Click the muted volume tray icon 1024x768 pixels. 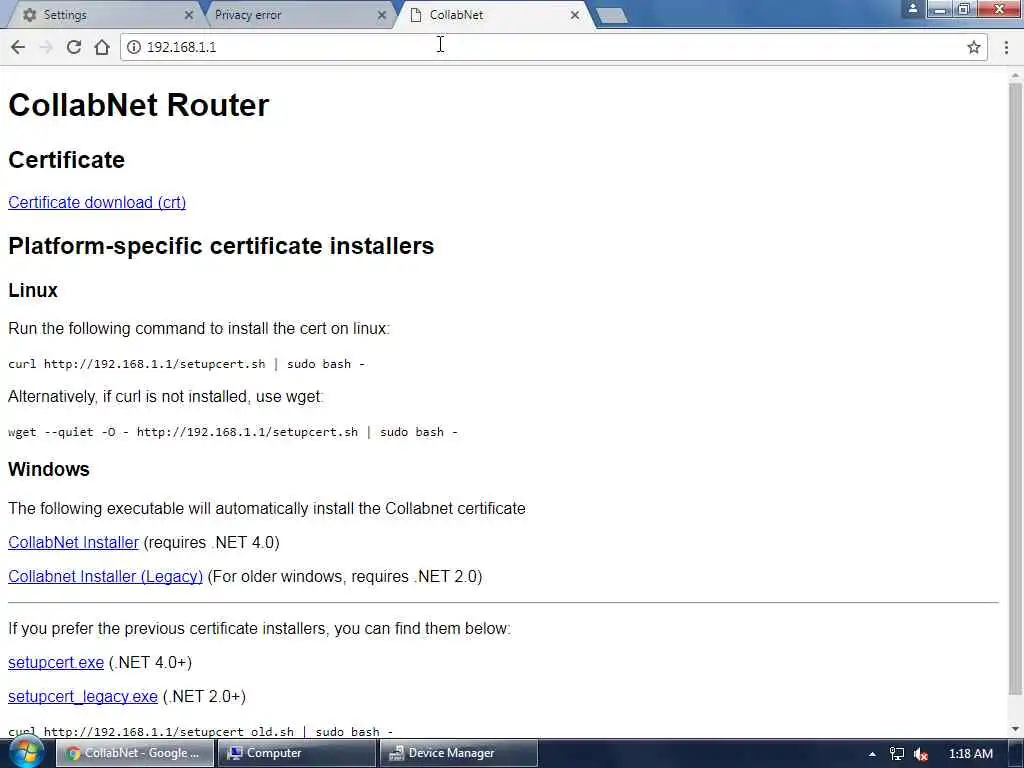(921, 754)
